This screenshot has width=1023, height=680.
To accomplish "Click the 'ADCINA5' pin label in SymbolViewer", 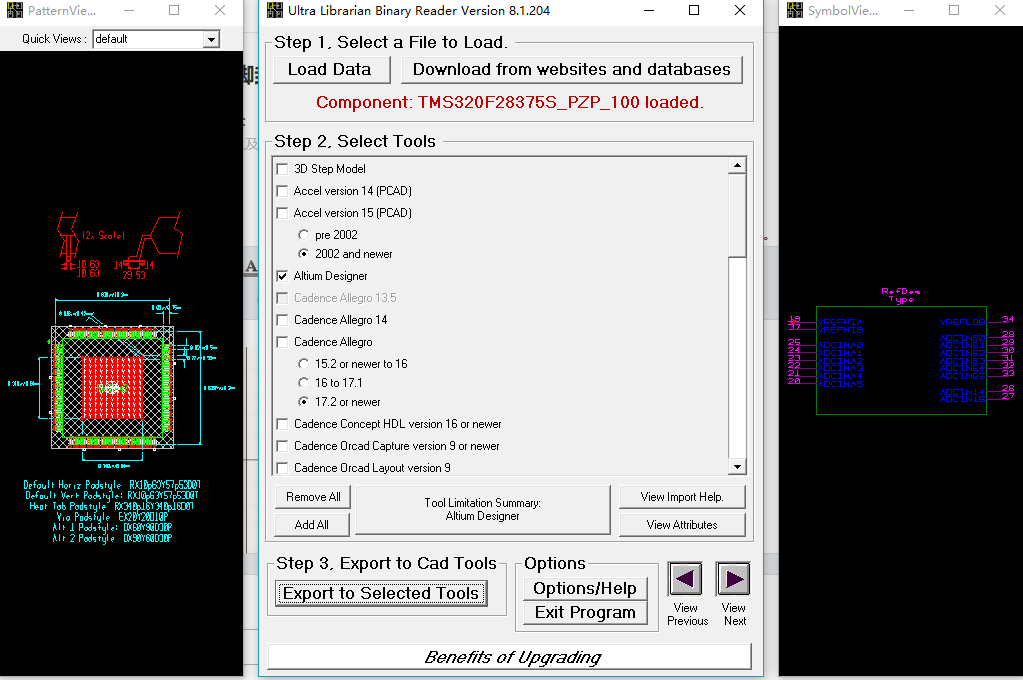I will [x=840, y=384].
